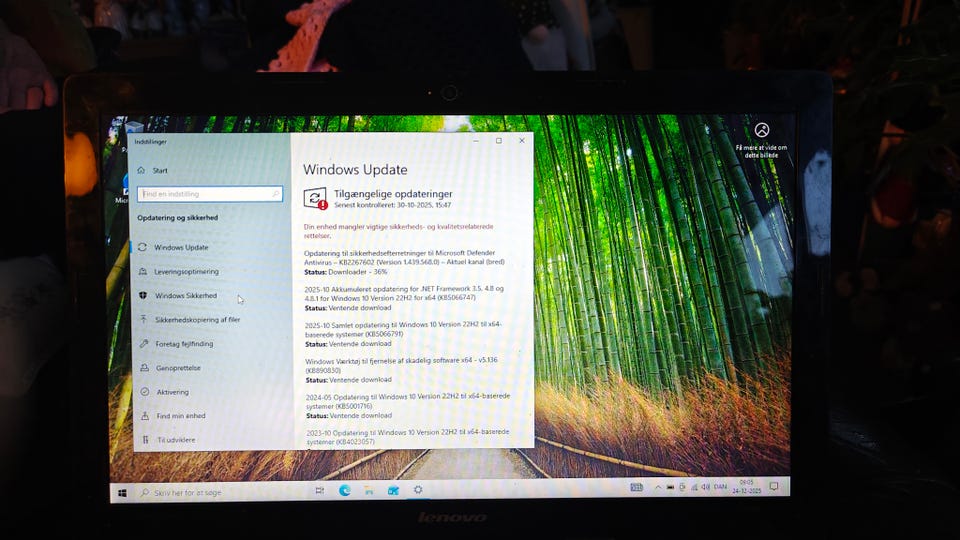The height and width of the screenshot is (540, 960).
Task: Focus the 'Find en indstilling' search field
Action: 210,194
